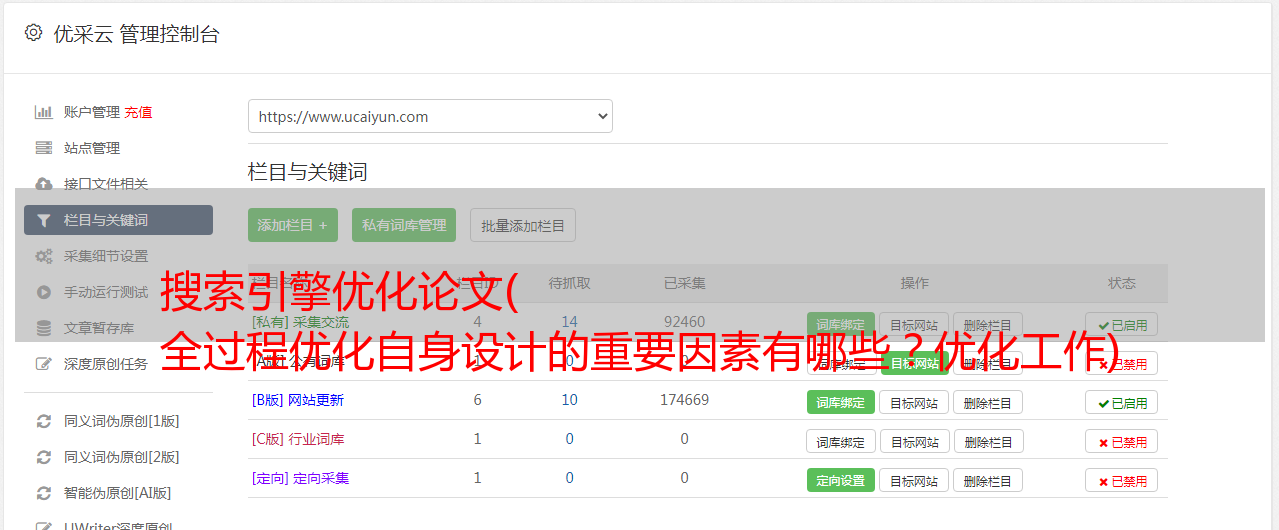Click 目标网站 for the 网站更新 row
The height and width of the screenshot is (530, 1279).
914,402
